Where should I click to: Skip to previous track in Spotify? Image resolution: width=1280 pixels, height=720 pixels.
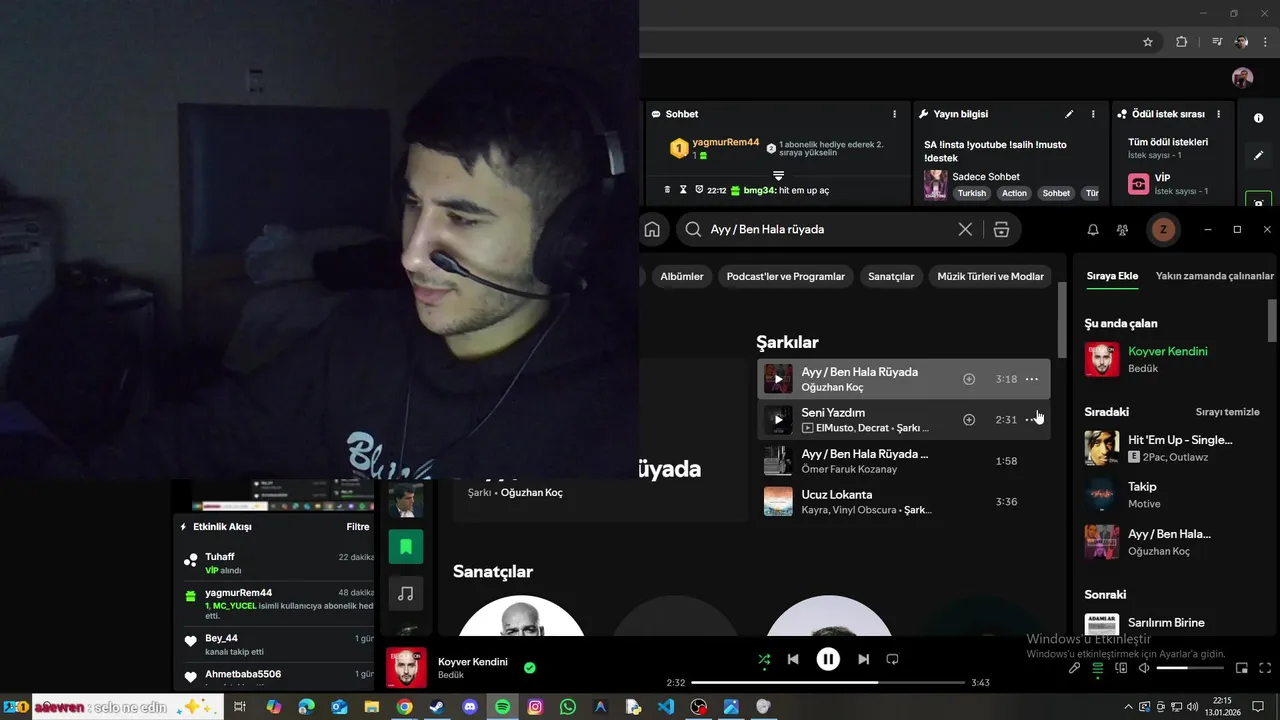point(793,659)
